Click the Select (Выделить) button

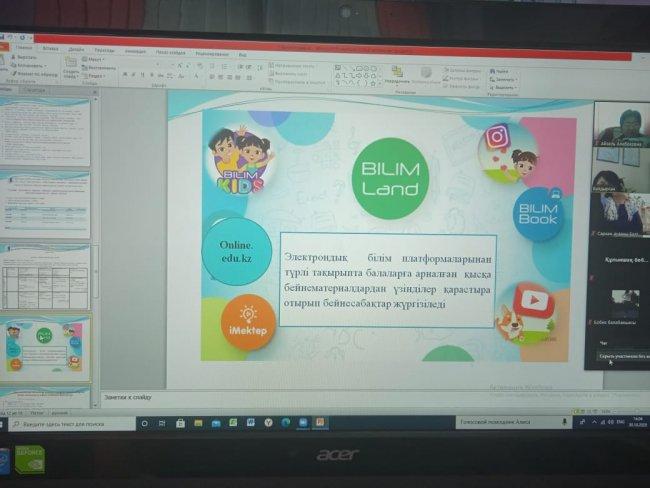point(503,87)
